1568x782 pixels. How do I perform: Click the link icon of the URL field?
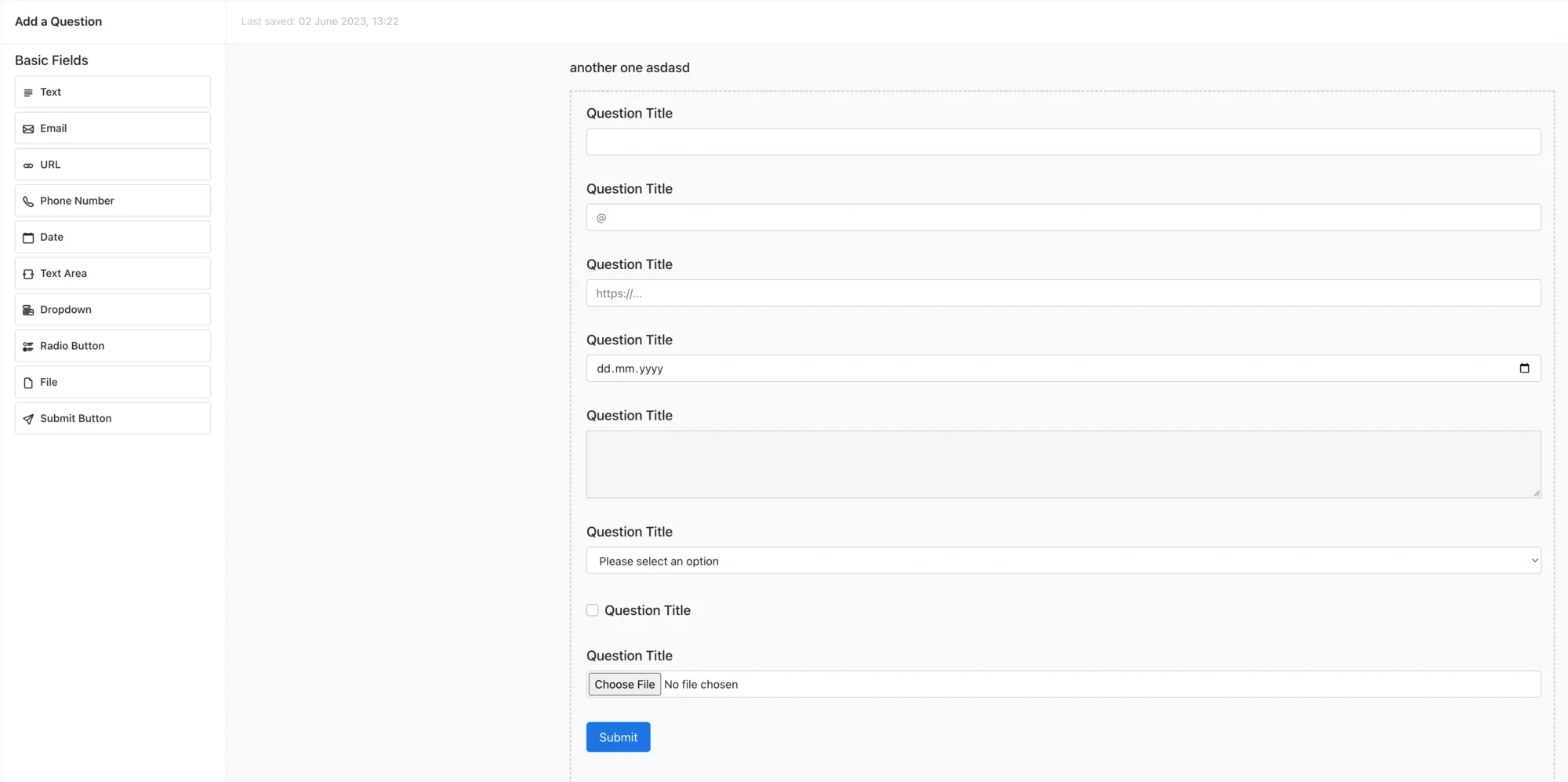coord(28,165)
